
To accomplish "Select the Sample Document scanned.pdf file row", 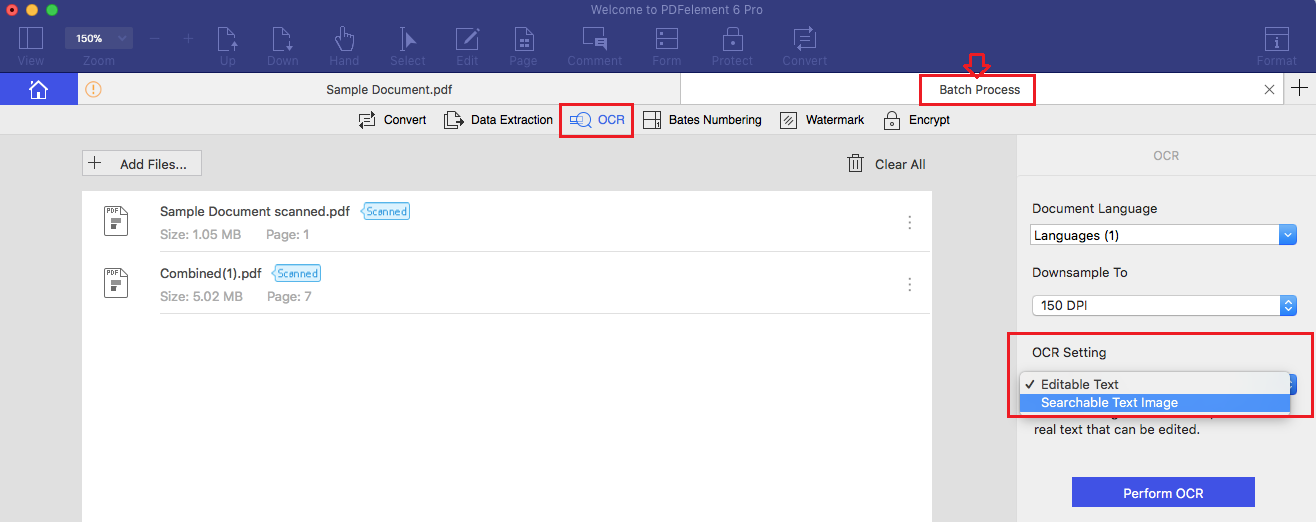I will click(x=500, y=222).
